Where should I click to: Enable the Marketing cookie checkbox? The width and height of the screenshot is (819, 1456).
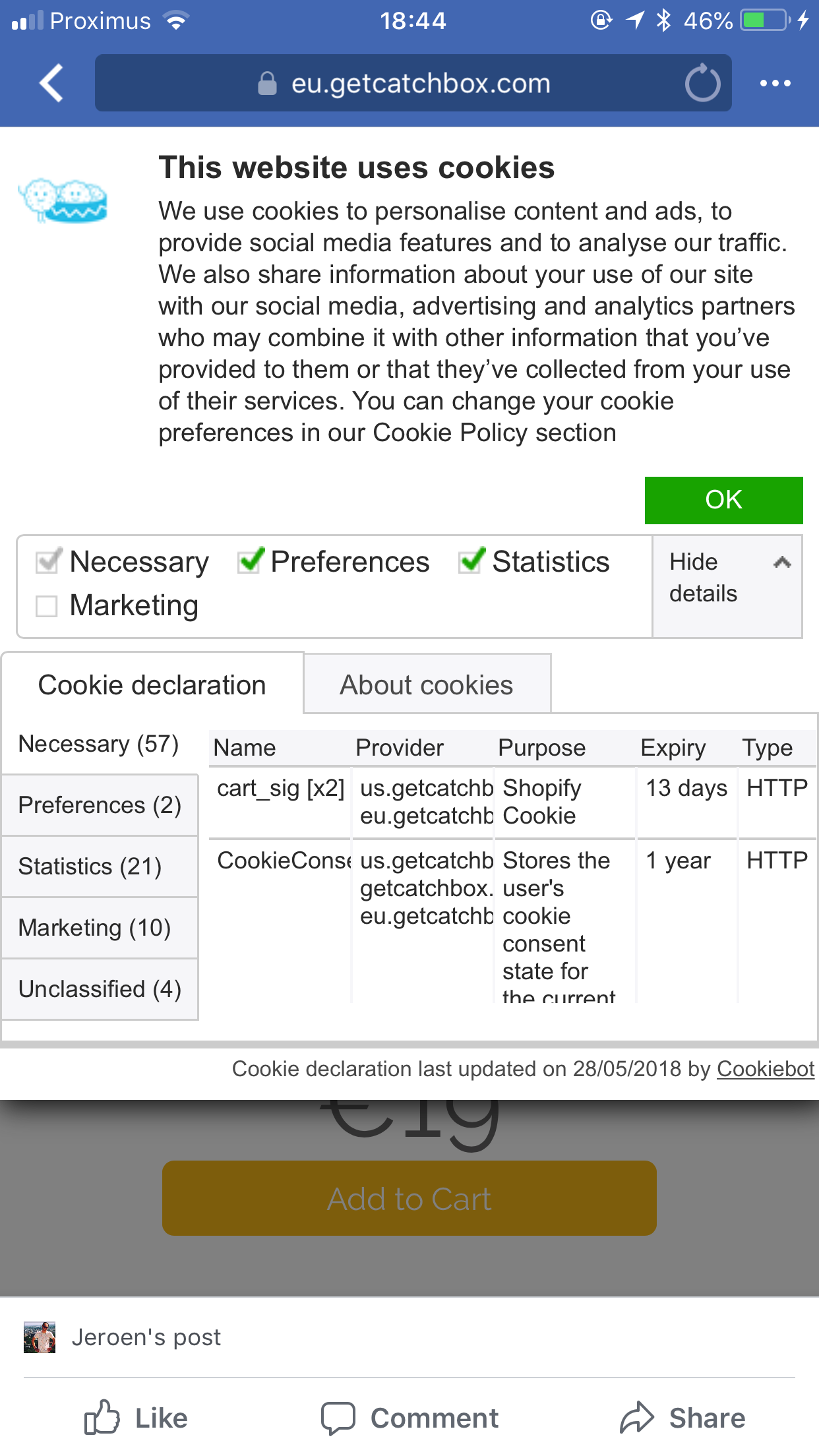(x=47, y=605)
